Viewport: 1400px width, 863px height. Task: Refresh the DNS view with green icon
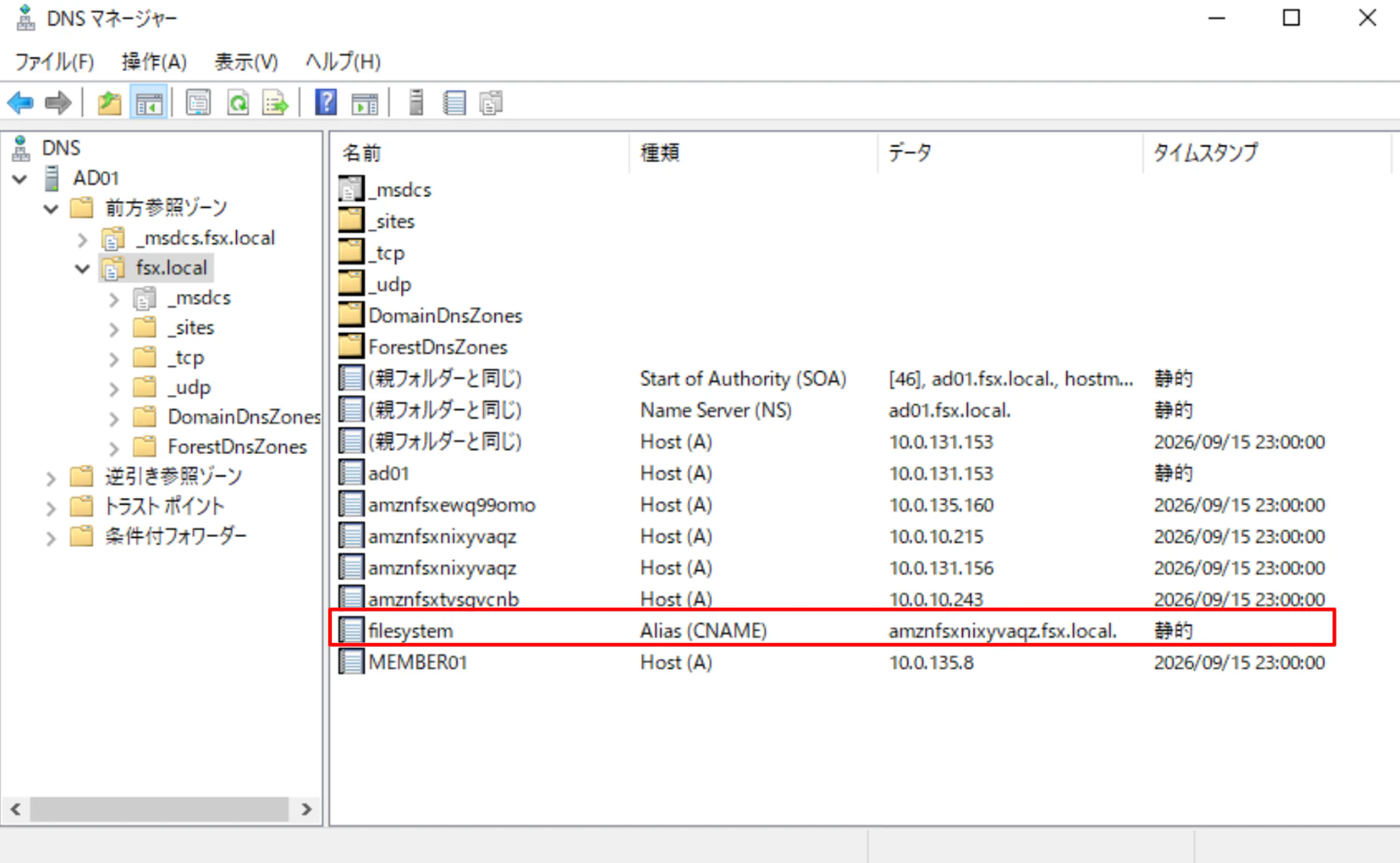tap(238, 103)
